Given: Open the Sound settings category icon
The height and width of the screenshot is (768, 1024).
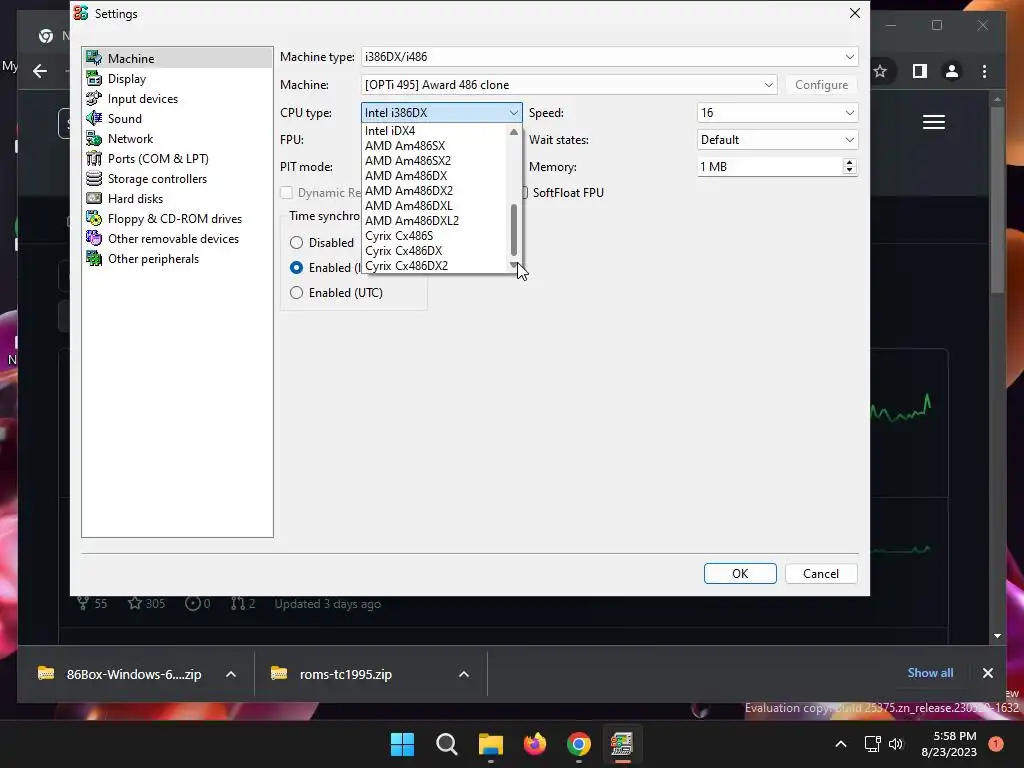Looking at the screenshot, I should point(94,118).
